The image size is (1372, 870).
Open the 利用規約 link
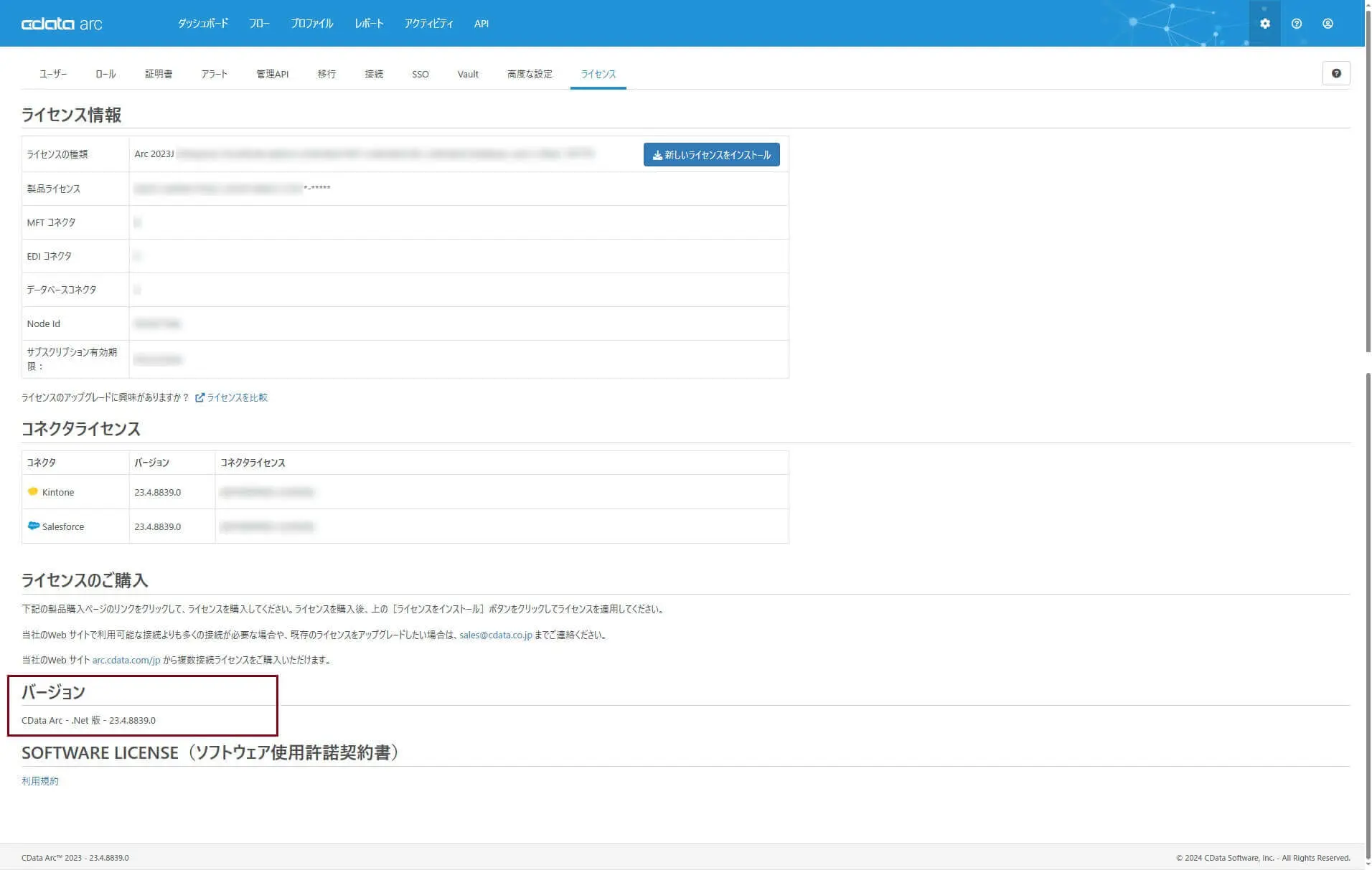40,781
